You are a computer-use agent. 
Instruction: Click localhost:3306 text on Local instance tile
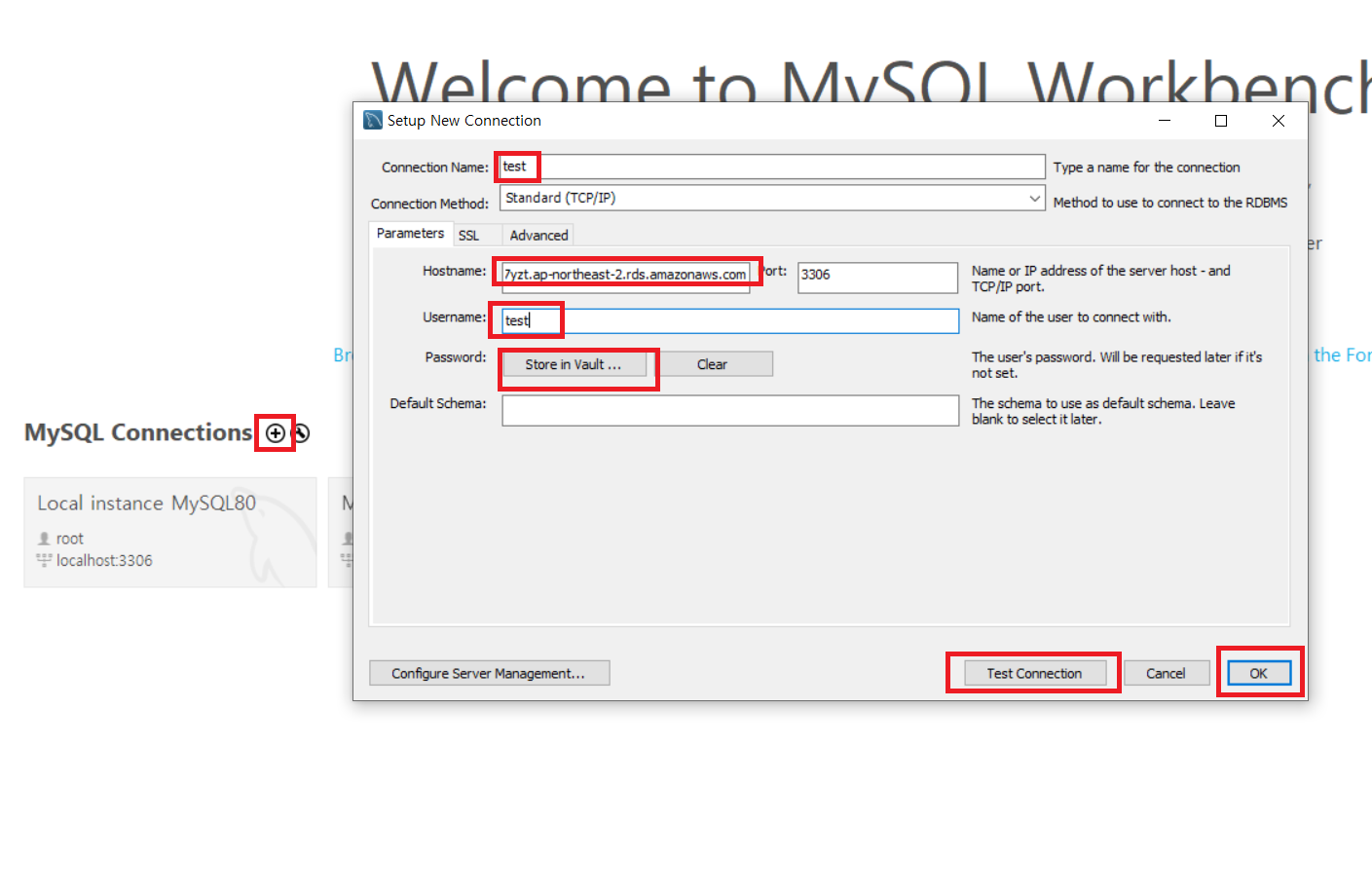pyautogui.click(x=104, y=561)
